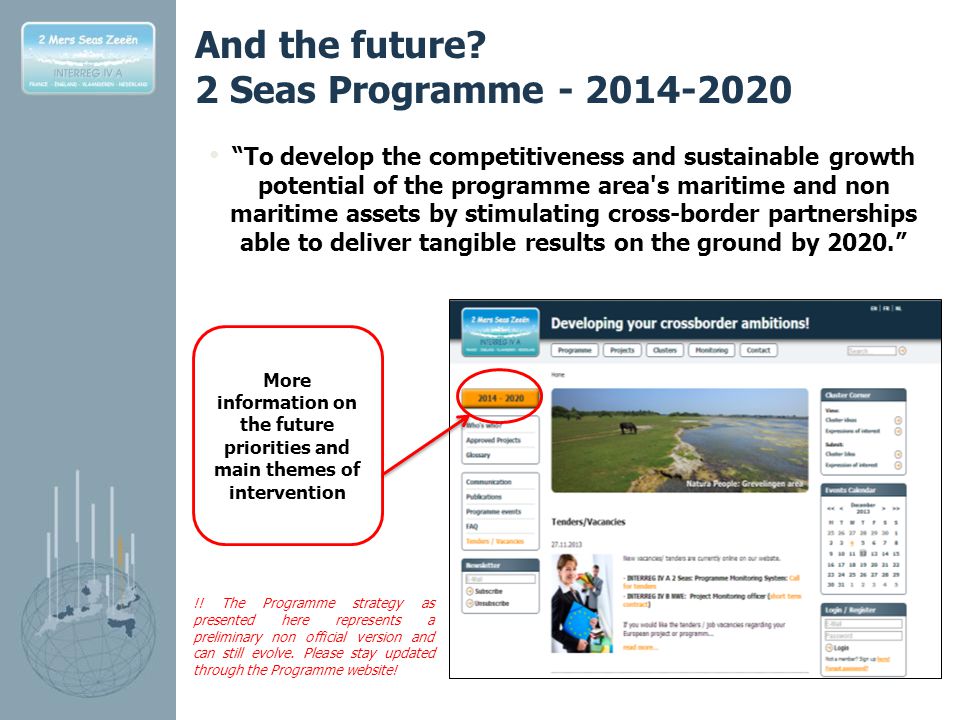Image resolution: width=960 pixels, height=720 pixels.
Task: Open the Glossary sidebar link
Action: pyautogui.click(x=478, y=455)
